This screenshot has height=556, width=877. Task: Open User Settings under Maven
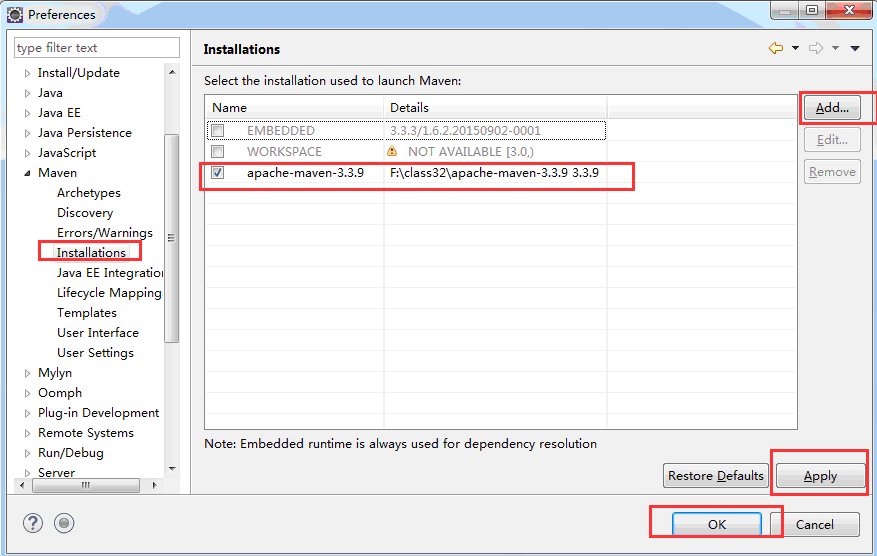(95, 353)
